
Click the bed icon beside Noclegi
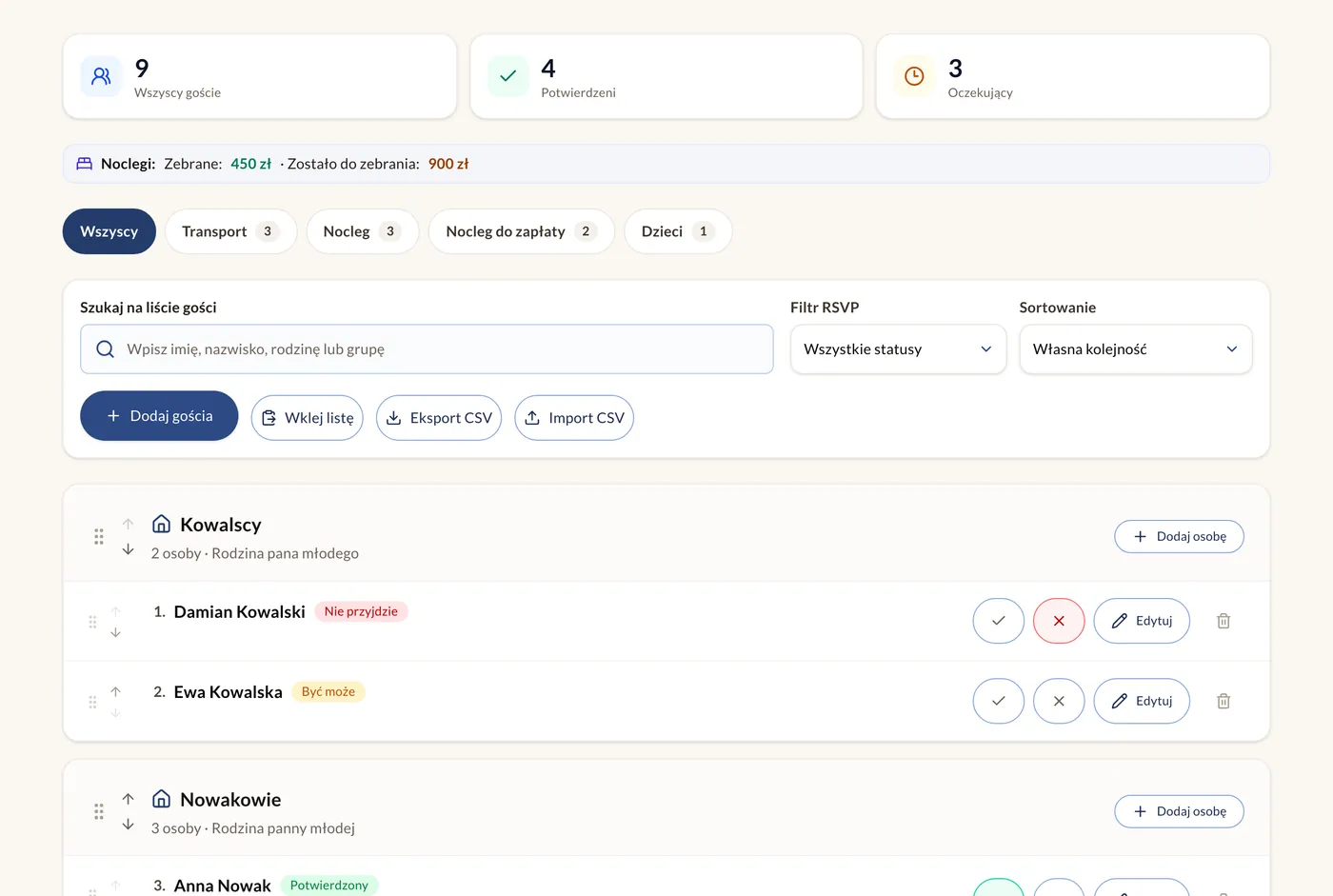84,164
